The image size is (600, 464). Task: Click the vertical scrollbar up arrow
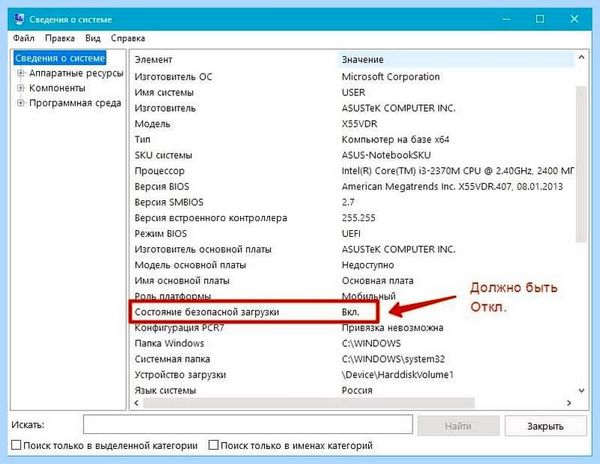[581, 57]
